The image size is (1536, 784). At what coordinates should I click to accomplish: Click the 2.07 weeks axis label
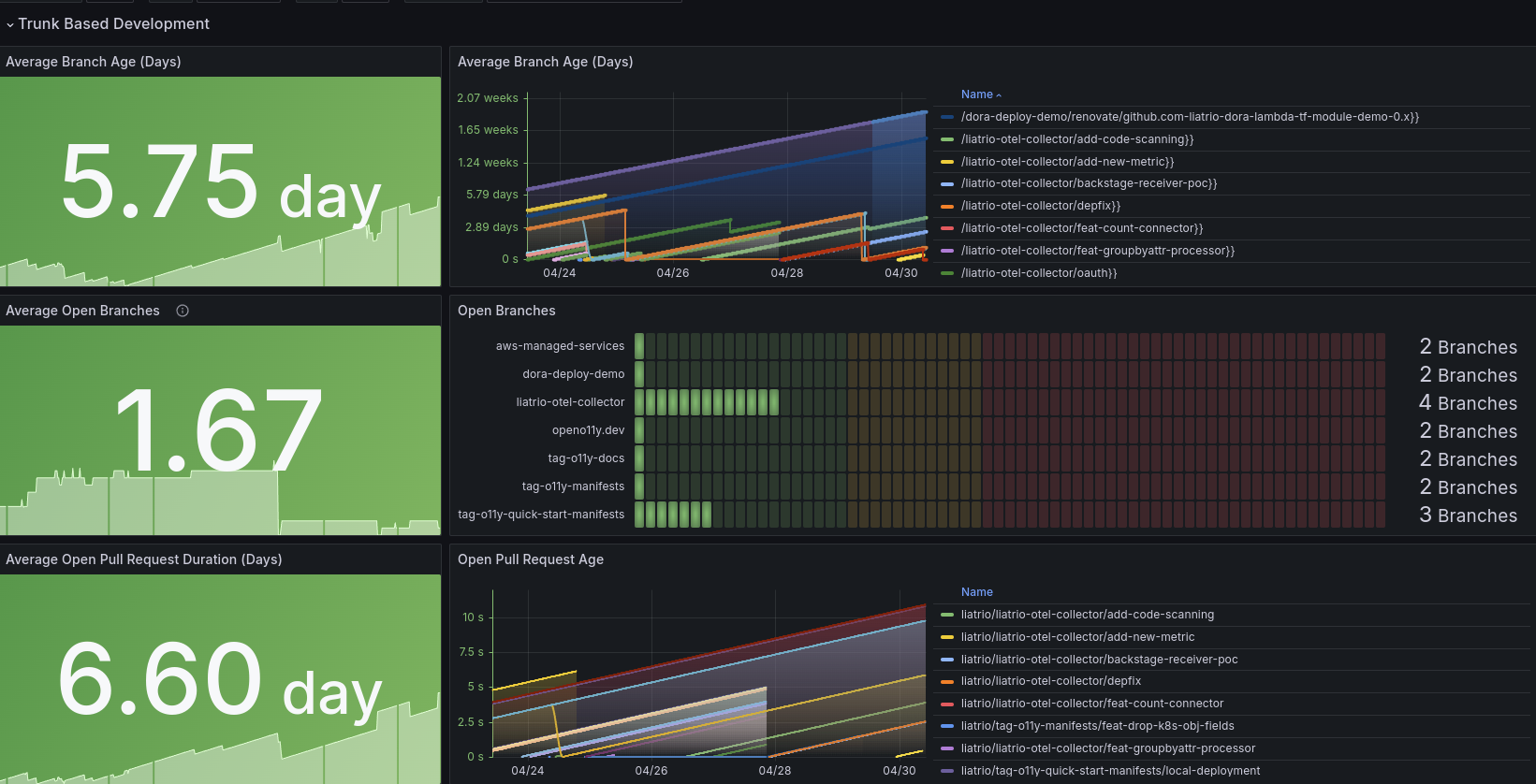point(488,98)
